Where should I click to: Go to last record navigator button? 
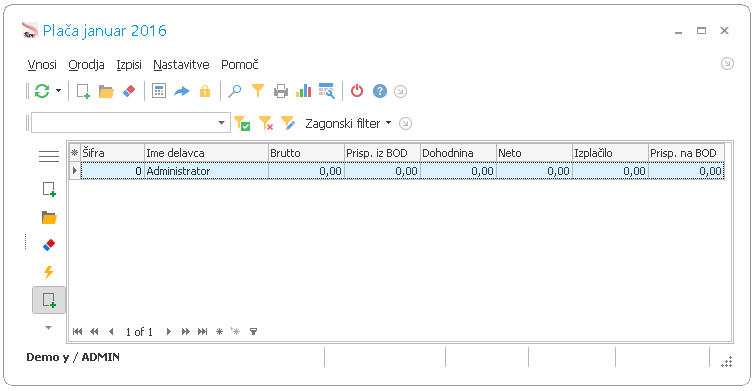pyautogui.click(x=202, y=332)
